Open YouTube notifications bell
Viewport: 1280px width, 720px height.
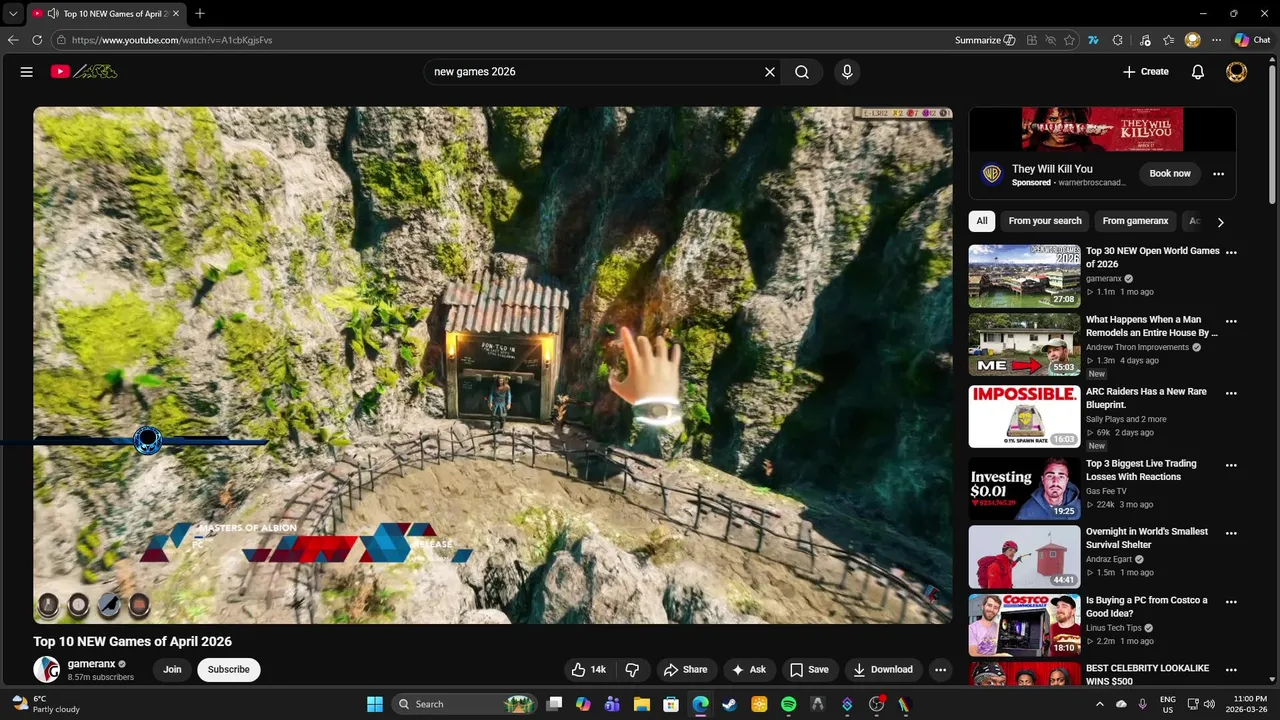tap(1198, 72)
